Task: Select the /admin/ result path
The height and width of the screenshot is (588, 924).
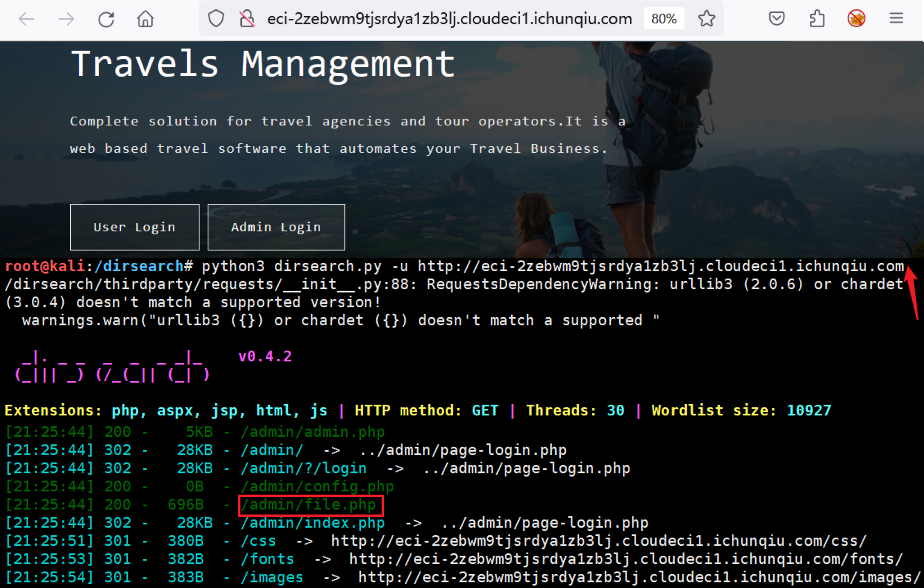Action: (272, 450)
